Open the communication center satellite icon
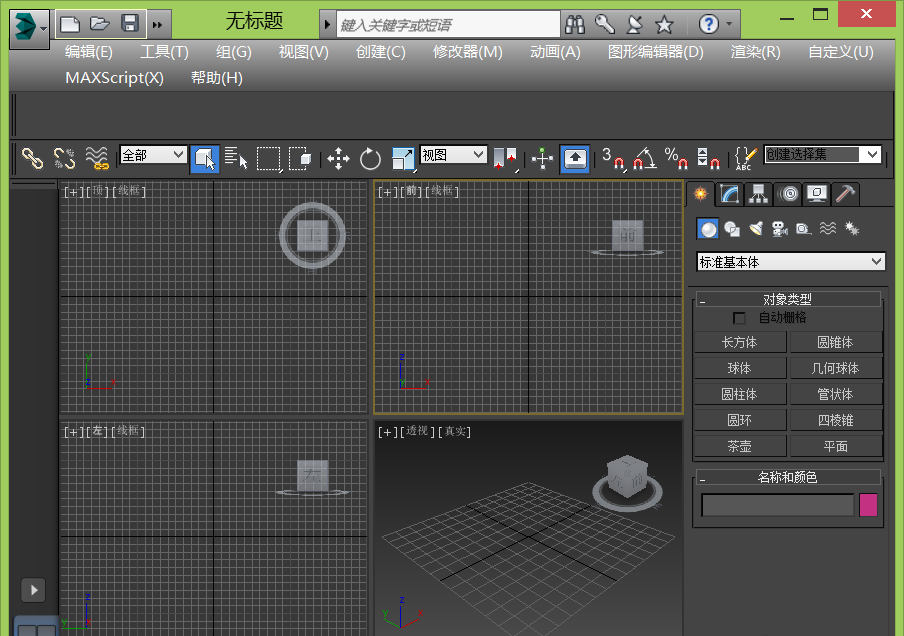904x636 pixels. [634, 24]
